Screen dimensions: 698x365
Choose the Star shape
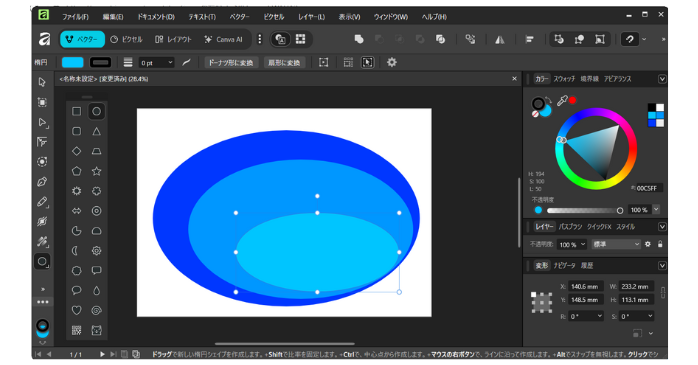[x=96, y=171]
